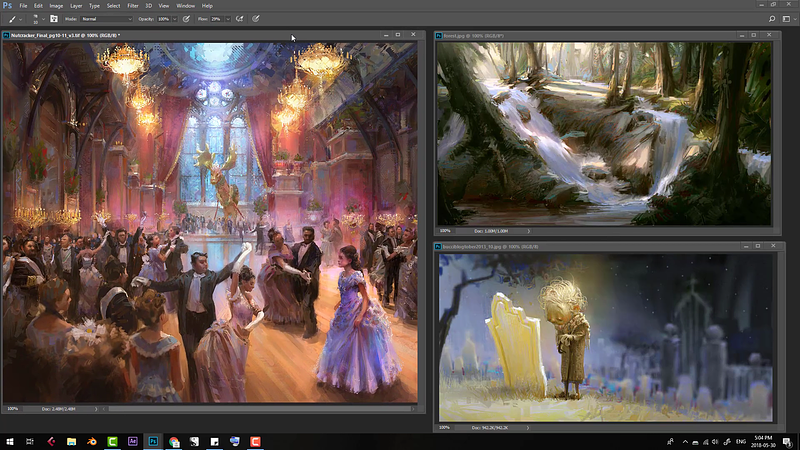The width and height of the screenshot is (800, 450).
Task: Expand the Flow value dropdown arrow
Action: pos(227,18)
